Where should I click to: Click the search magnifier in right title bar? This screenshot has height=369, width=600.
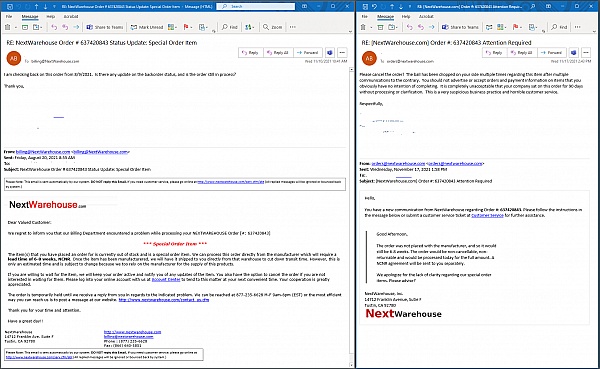coord(533,7)
